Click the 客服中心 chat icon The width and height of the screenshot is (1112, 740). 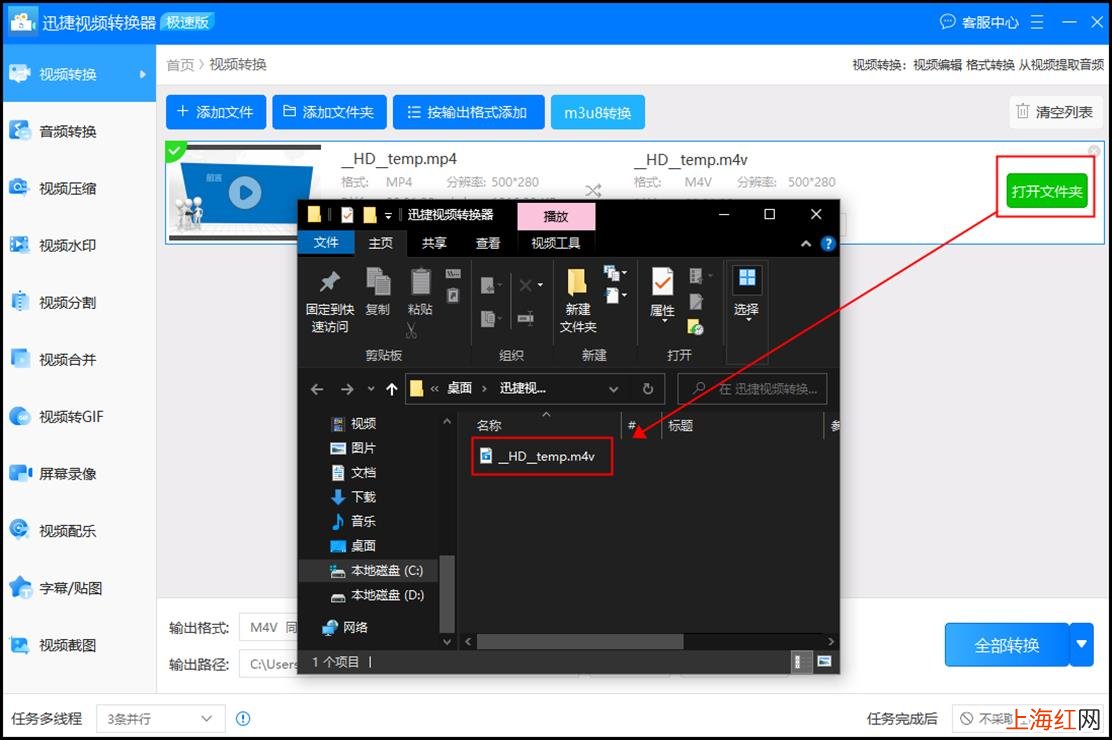pos(947,22)
